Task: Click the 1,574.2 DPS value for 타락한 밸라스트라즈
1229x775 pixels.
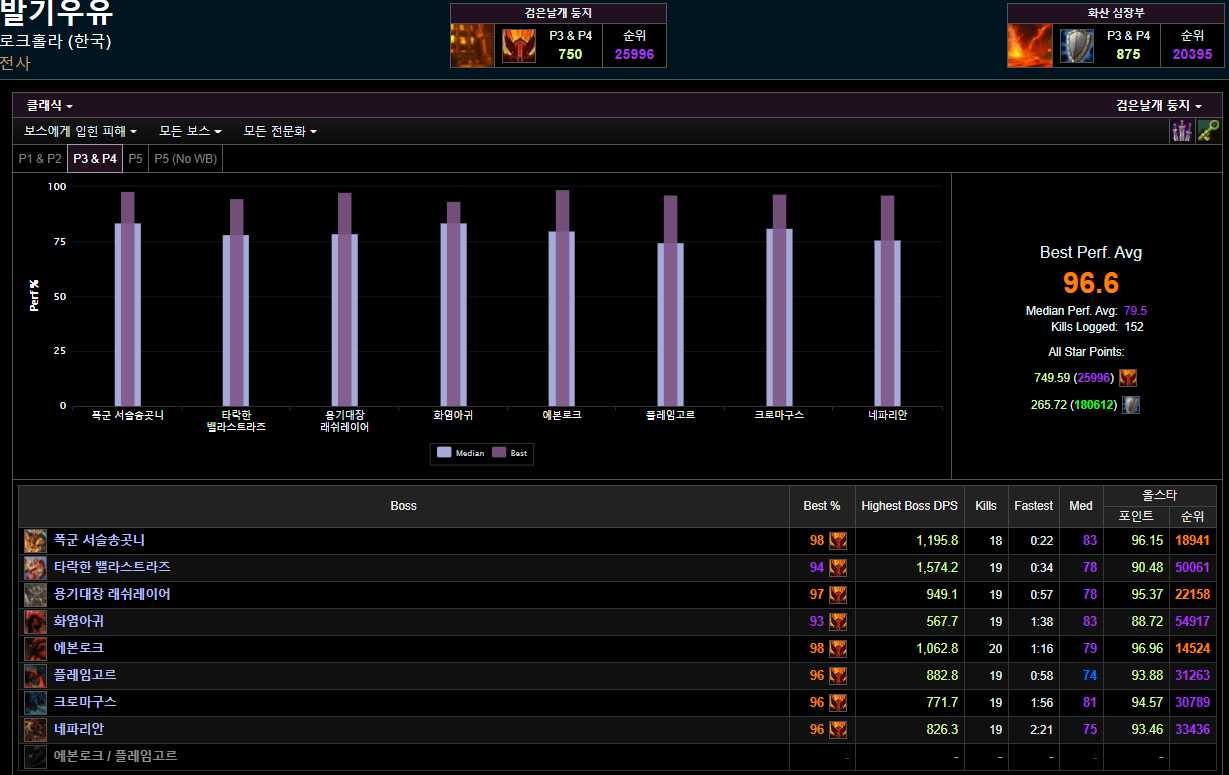Action: (937, 567)
